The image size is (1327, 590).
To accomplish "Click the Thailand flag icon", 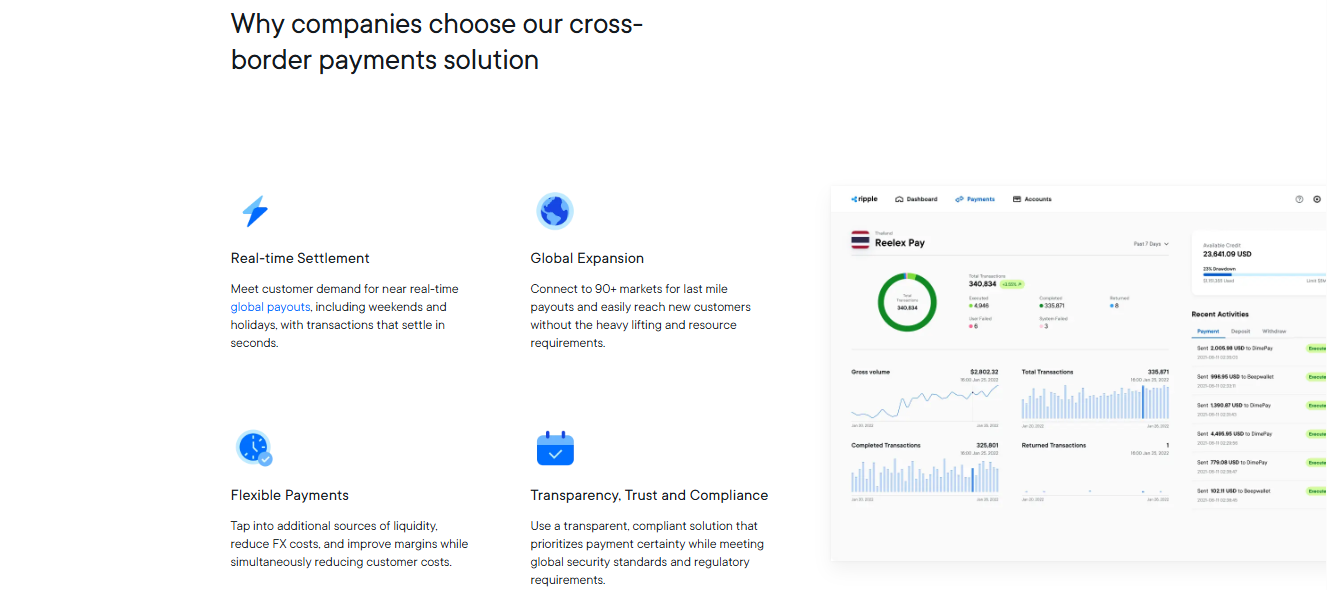I will click(860, 240).
